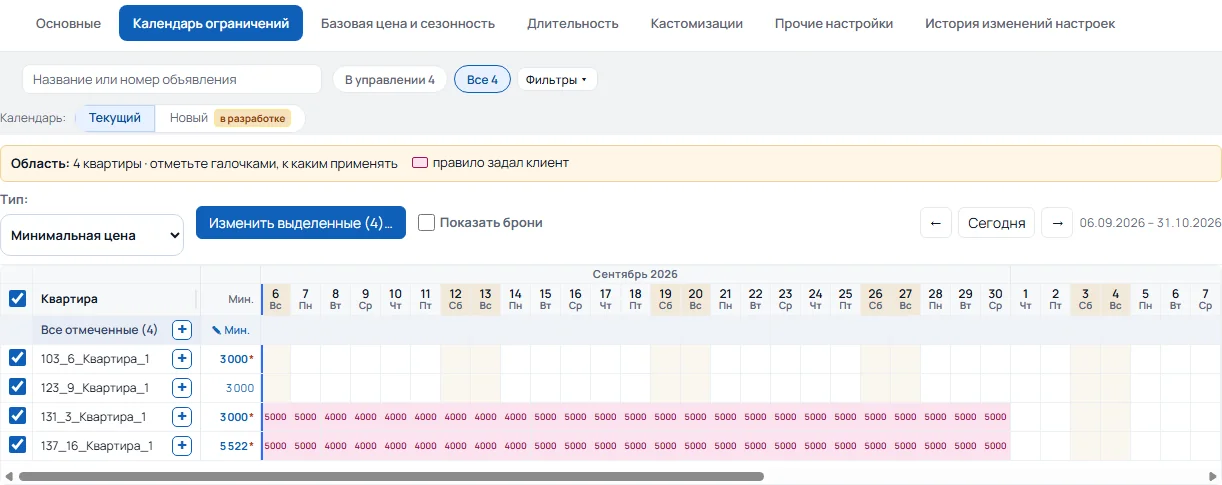The width and height of the screenshot is (1222, 485).
Task: Click the 103_6_Квартира_1 apartment name
Action: pyautogui.click(x=95, y=359)
